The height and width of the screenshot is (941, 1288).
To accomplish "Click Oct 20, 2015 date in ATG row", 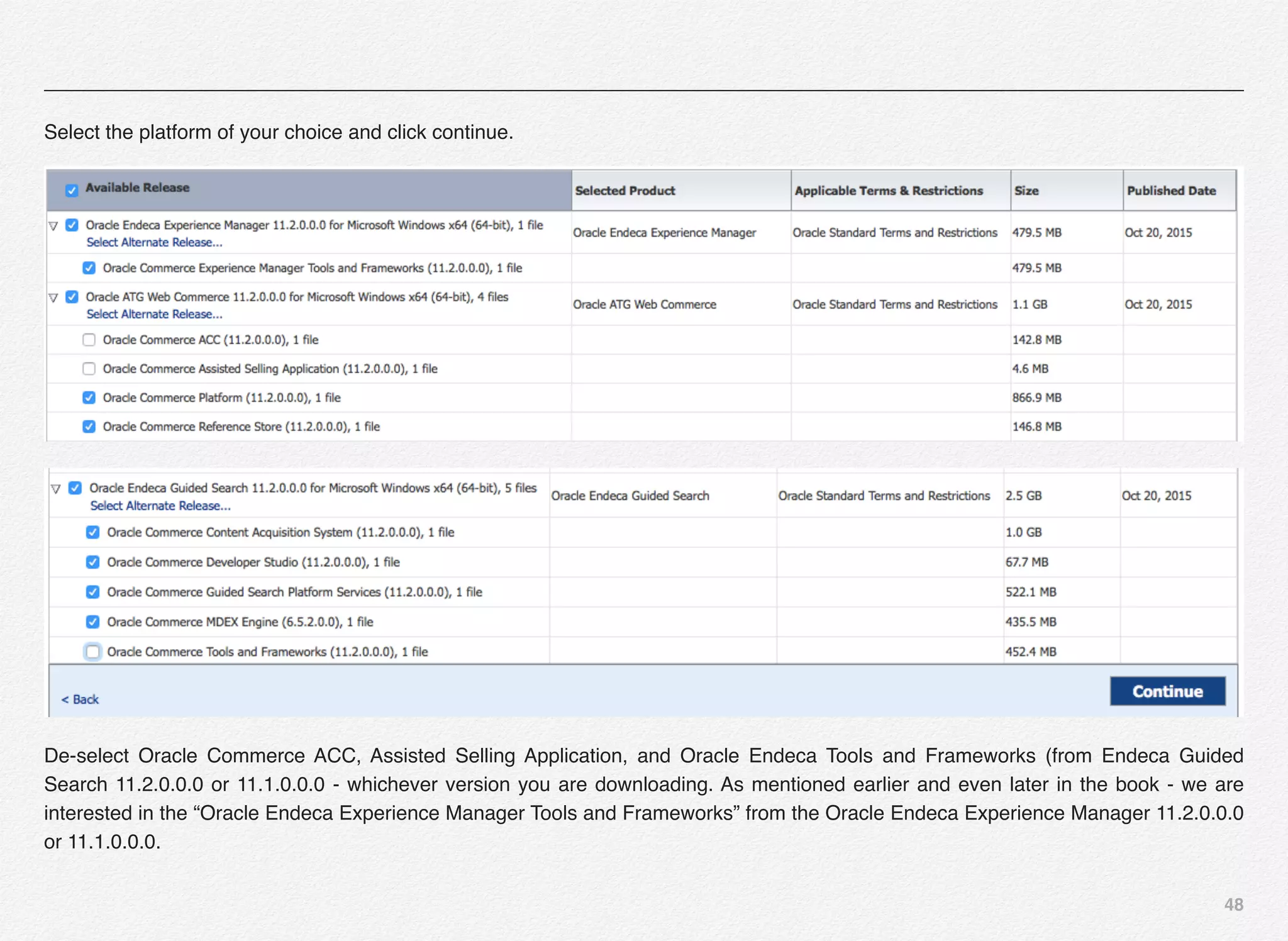I will tap(1158, 304).
